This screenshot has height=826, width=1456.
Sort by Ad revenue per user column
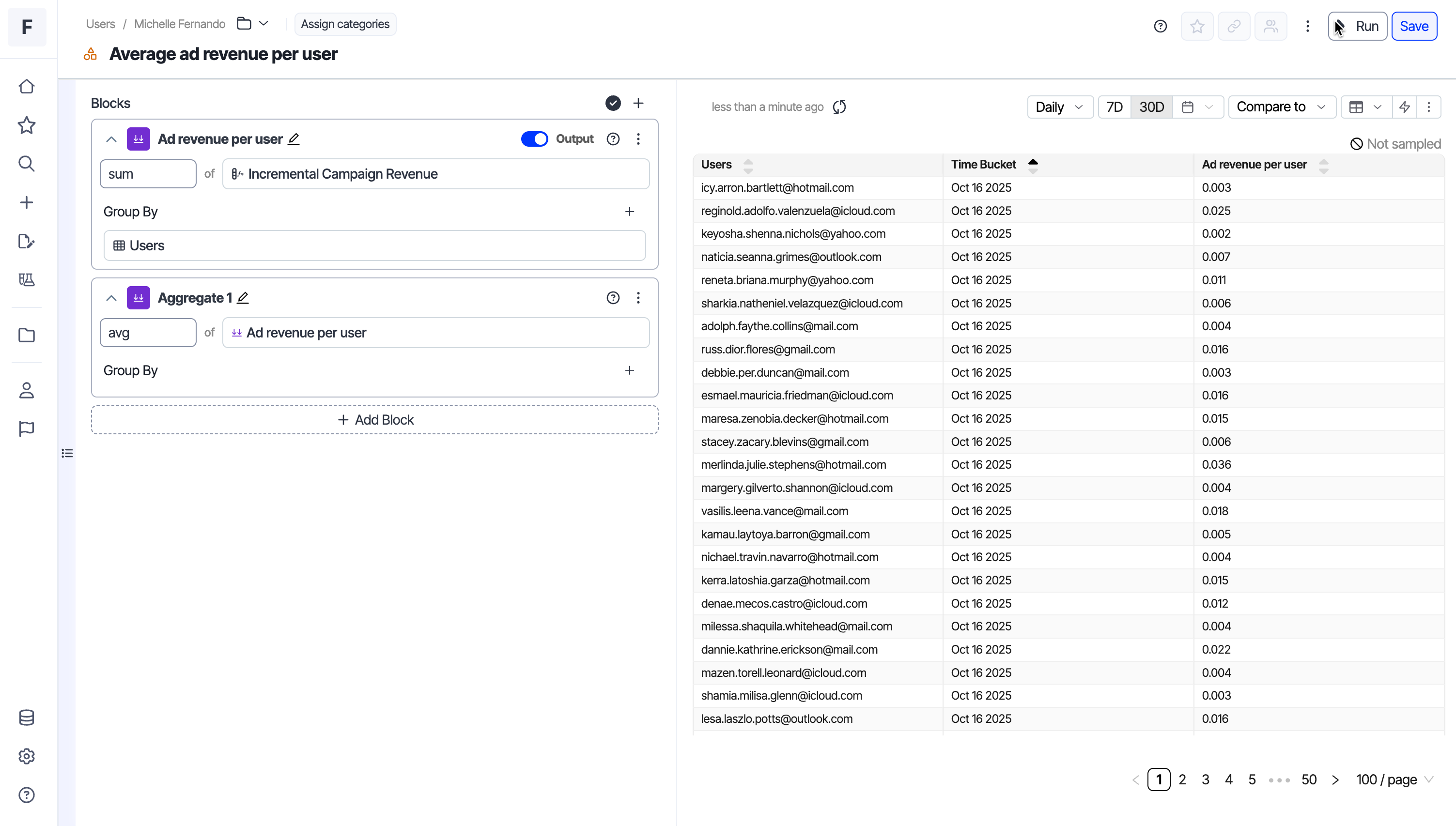point(1323,165)
